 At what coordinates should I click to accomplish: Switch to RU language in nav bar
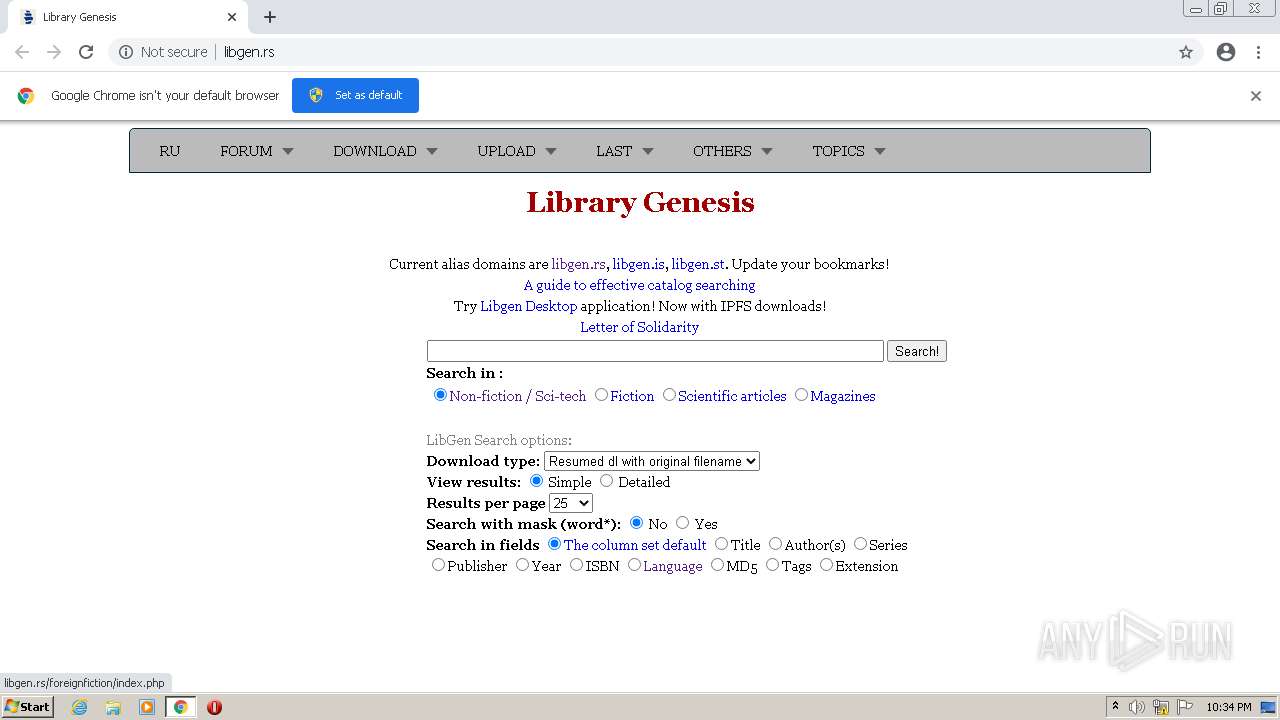pyautogui.click(x=170, y=151)
